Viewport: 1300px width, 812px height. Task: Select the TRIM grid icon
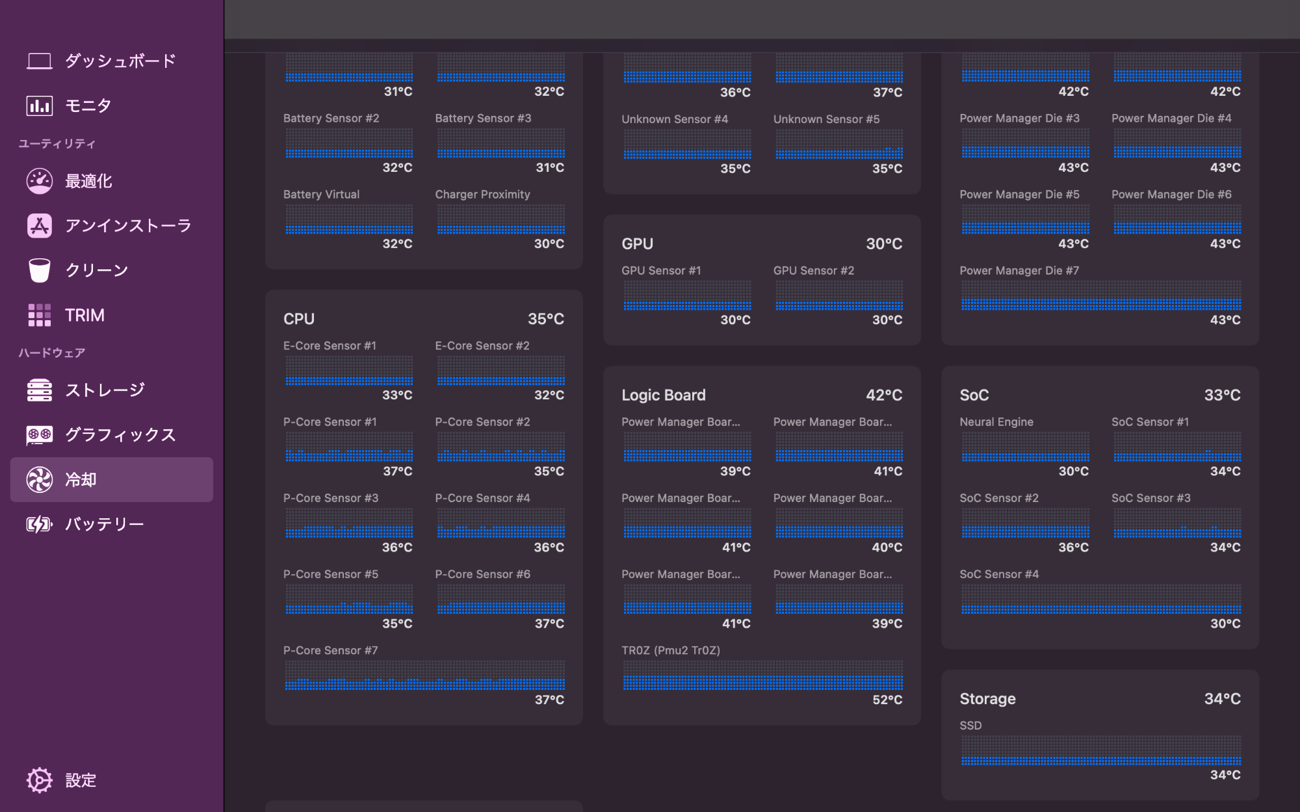[39, 315]
